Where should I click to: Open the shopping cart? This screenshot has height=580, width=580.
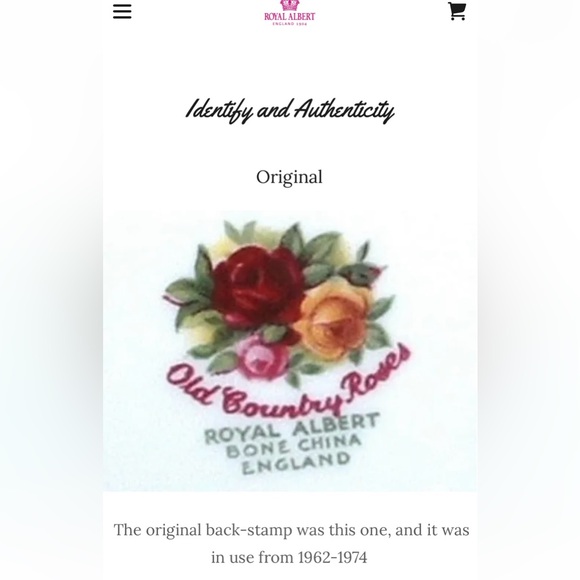coord(457,11)
